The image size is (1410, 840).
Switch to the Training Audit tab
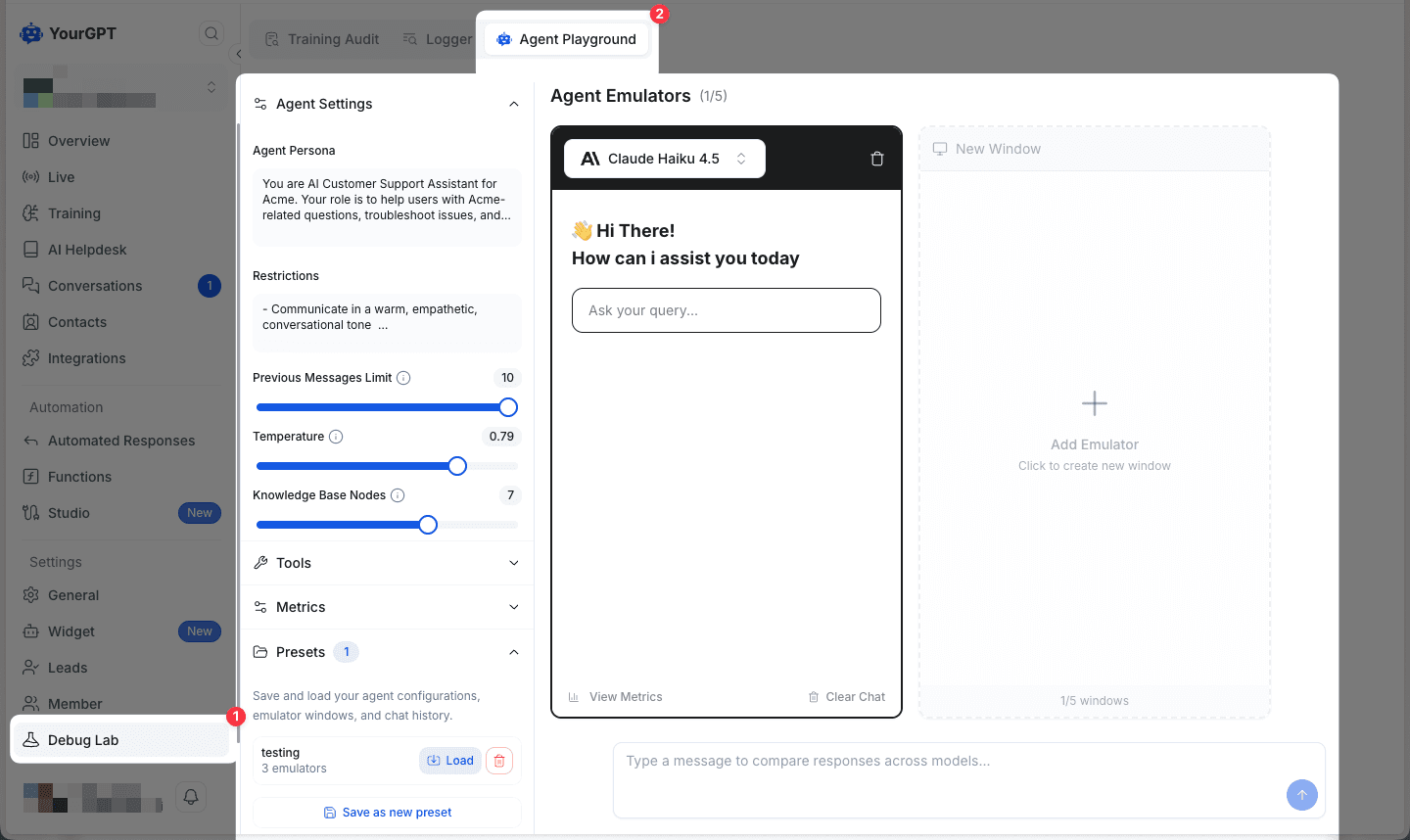pyautogui.click(x=322, y=39)
